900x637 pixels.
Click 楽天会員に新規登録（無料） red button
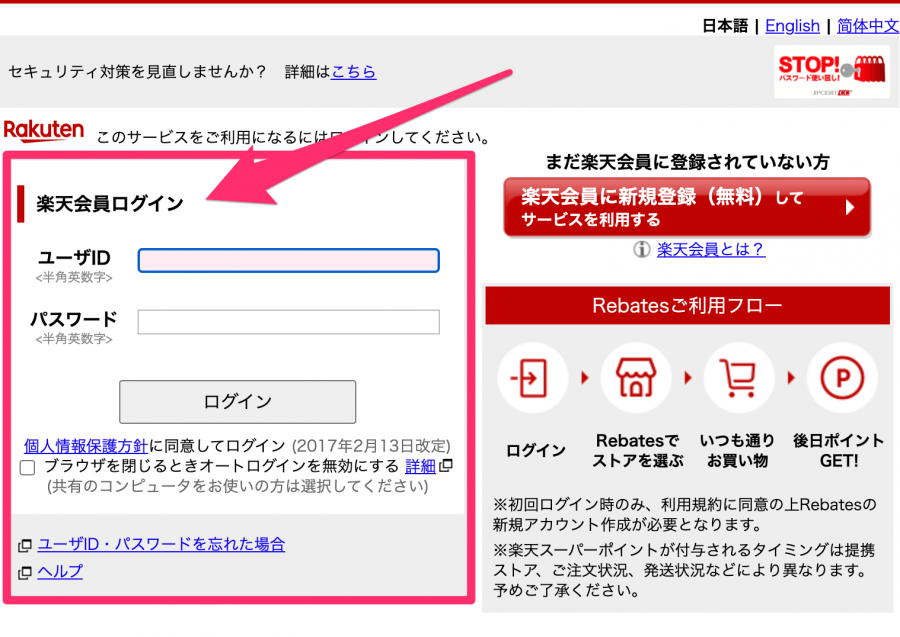click(x=687, y=207)
